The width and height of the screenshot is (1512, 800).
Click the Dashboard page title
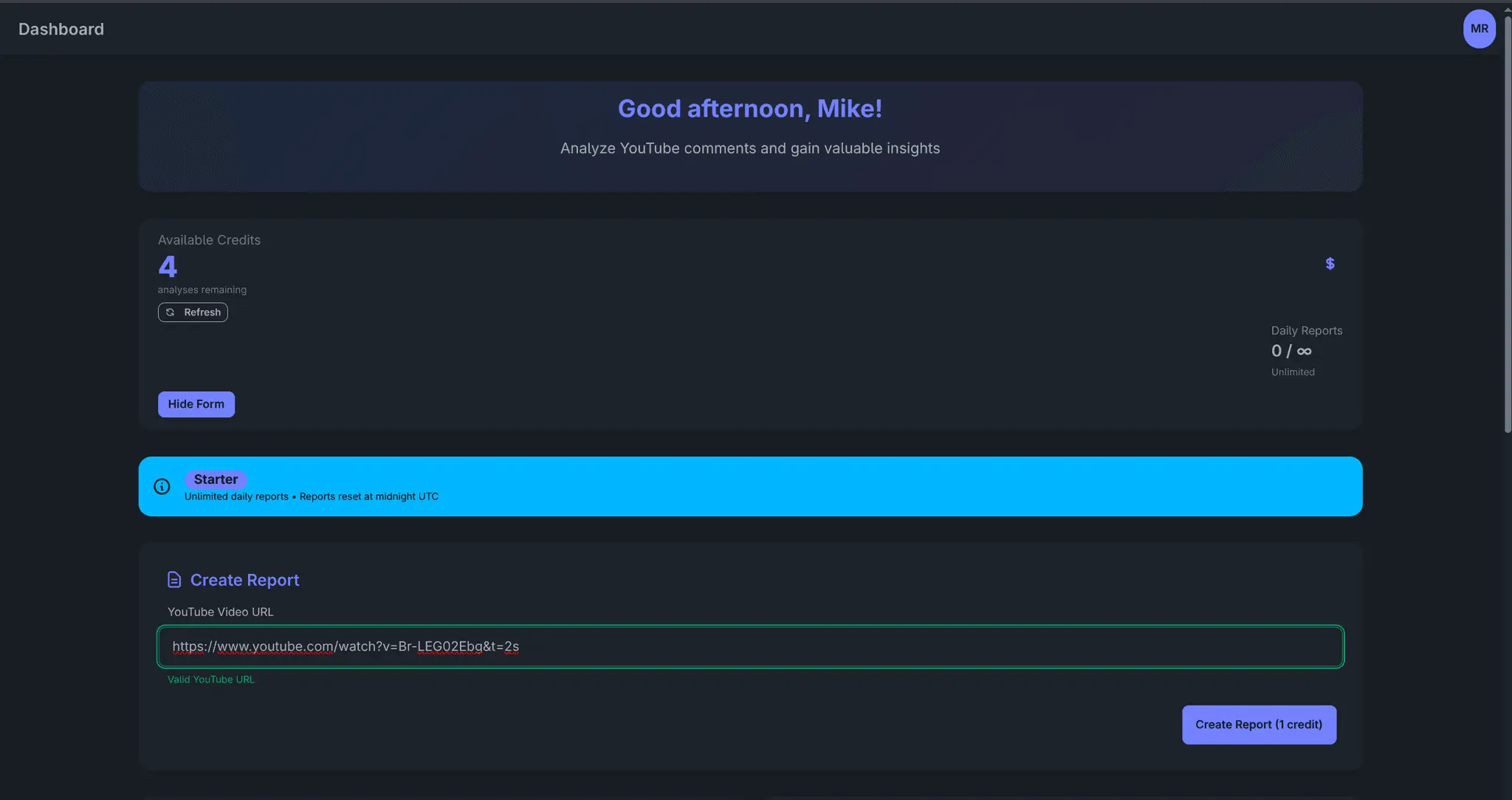pyautogui.click(x=61, y=29)
